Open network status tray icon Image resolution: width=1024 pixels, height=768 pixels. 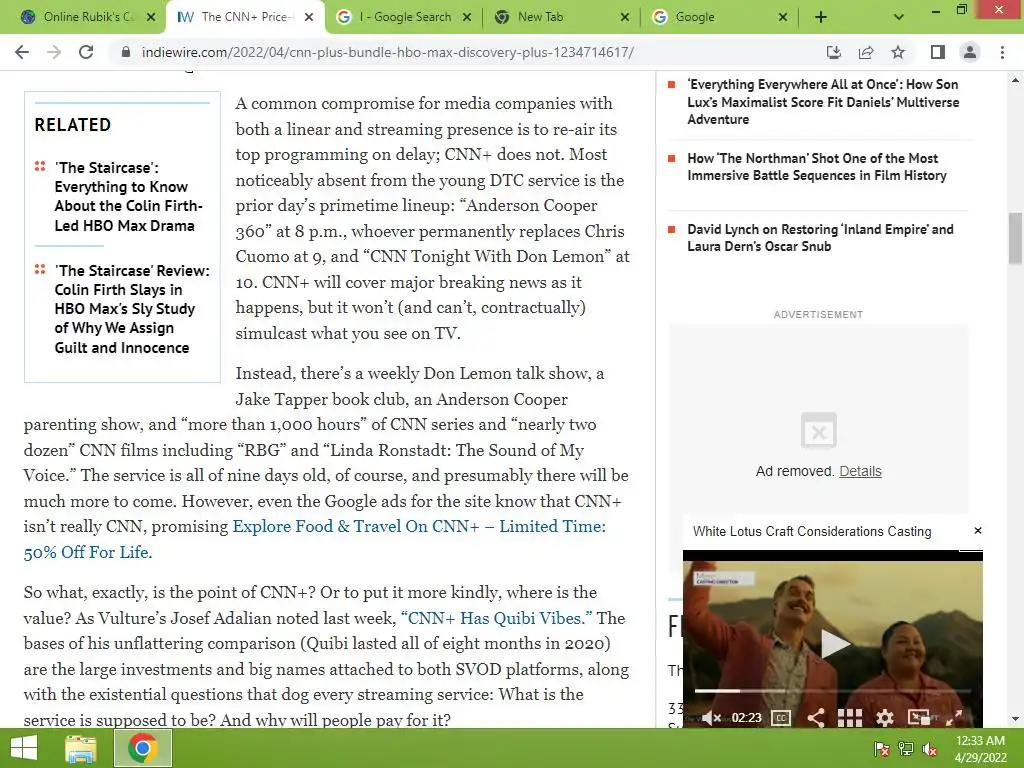(x=906, y=749)
